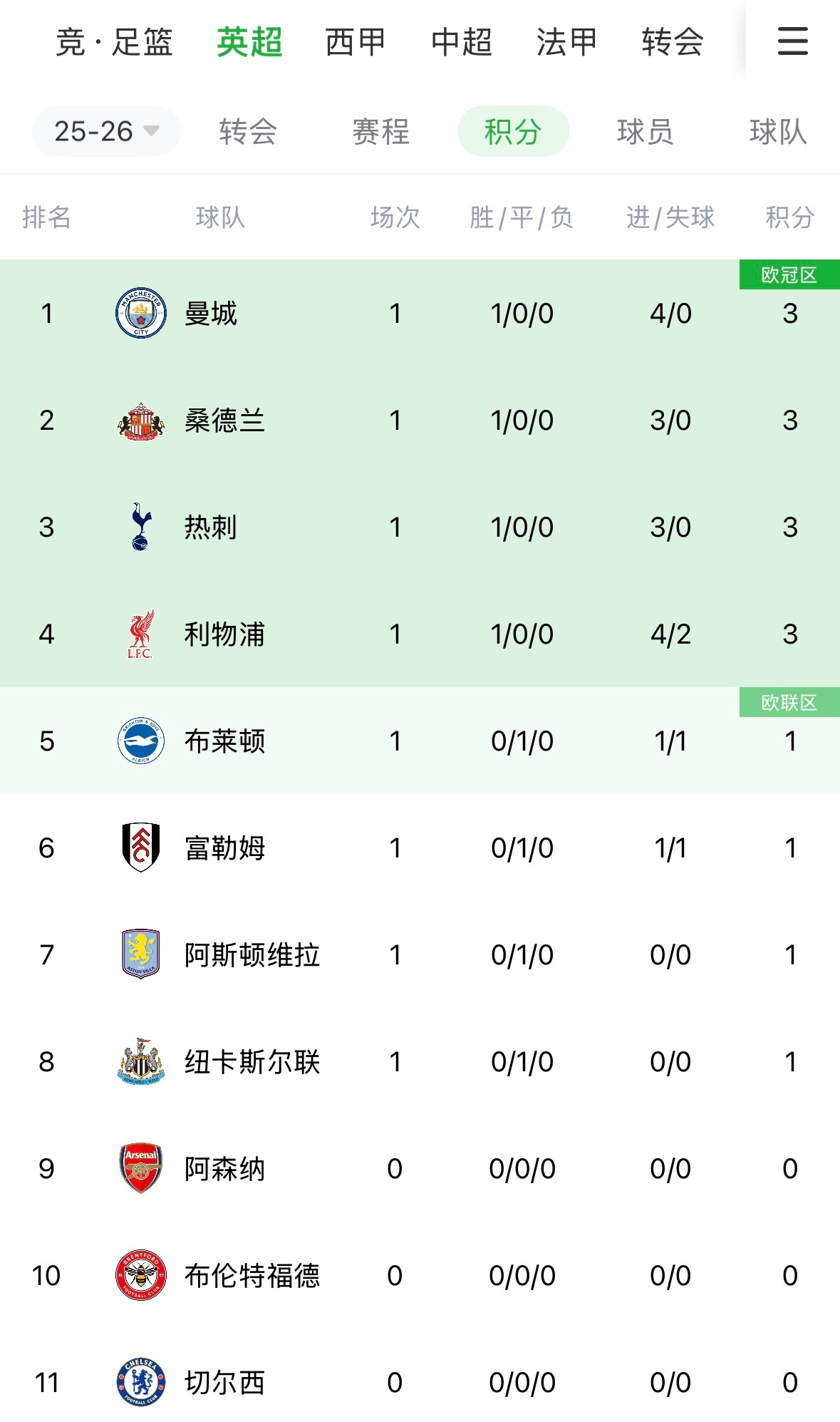Tap the Sunderland club crest

click(x=141, y=421)
